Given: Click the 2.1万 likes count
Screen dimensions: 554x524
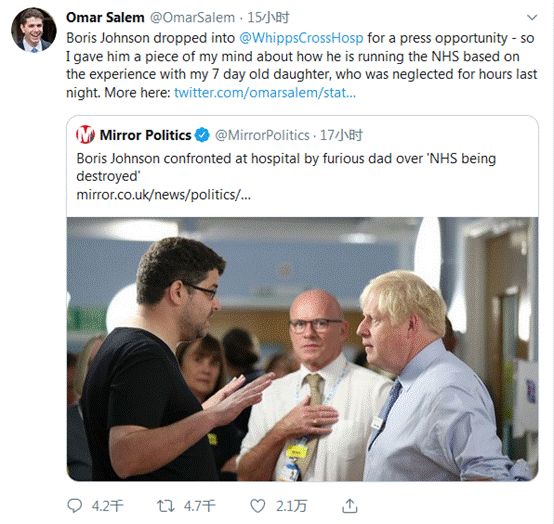Looking at the screenshot, I should [x=291, y=506].
